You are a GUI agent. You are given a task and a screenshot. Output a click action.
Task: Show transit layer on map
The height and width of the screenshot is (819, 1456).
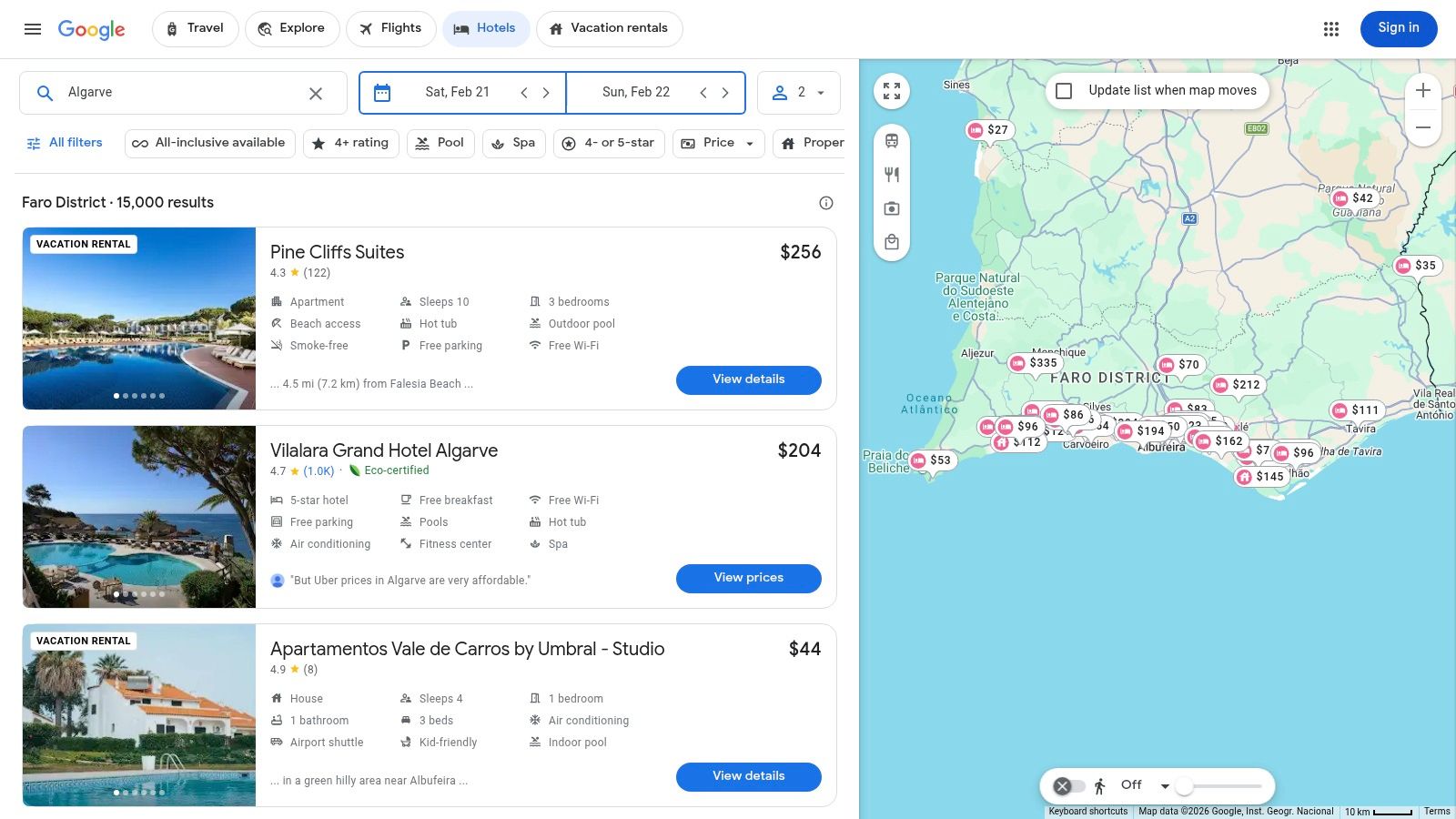click(x=892, y=141)
